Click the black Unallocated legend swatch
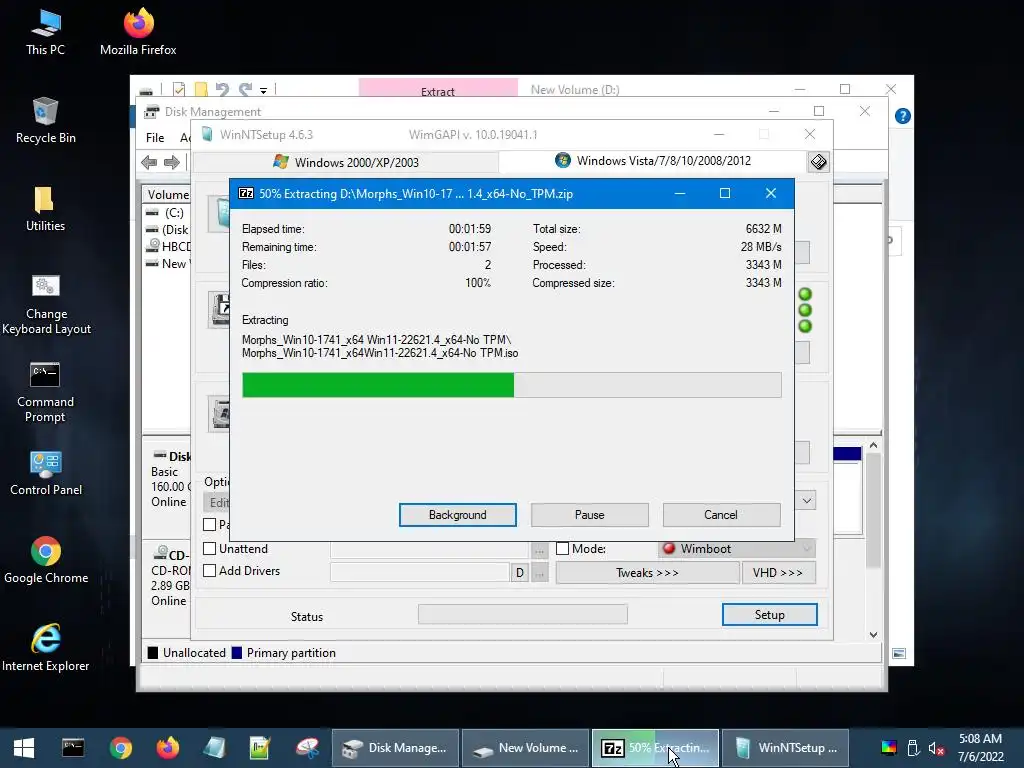Viewport: 1024px width, 768px height. coord(153,652)
